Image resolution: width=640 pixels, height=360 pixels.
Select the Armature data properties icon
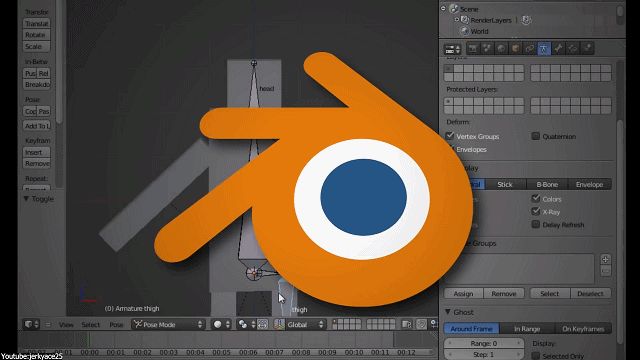[544, 49]
